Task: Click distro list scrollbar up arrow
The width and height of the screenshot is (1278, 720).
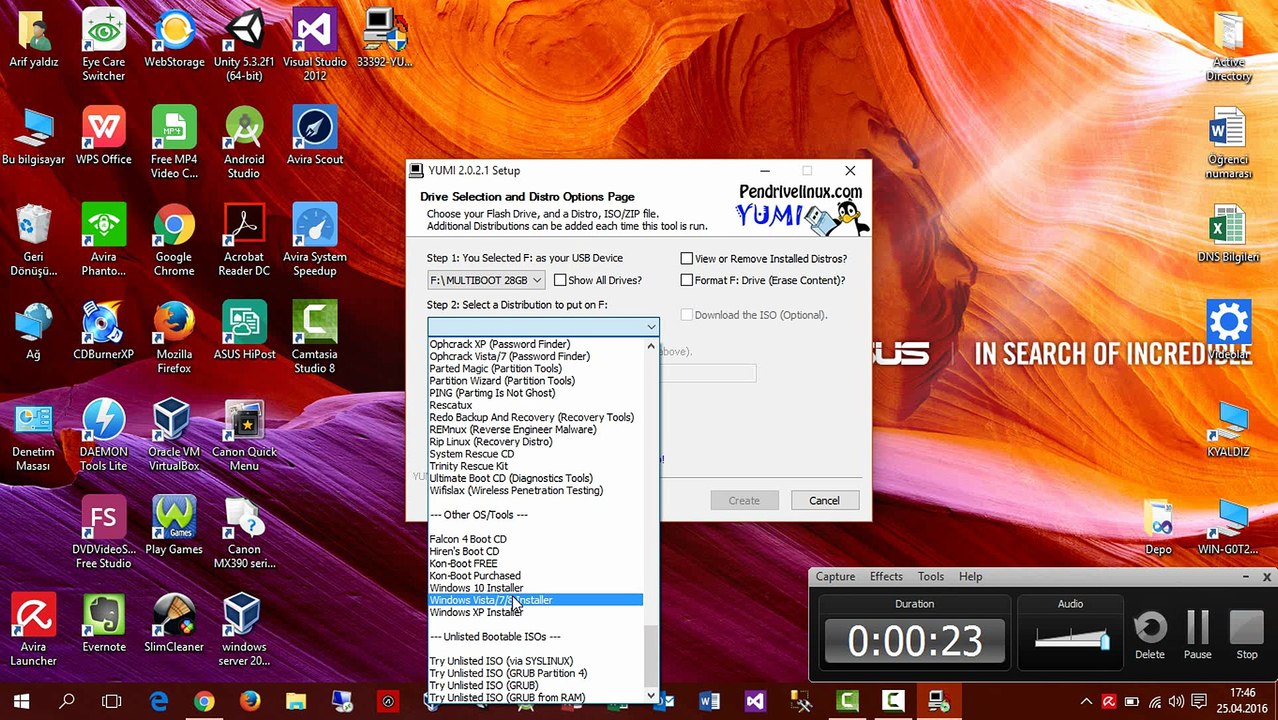Action: coord(651,346)
